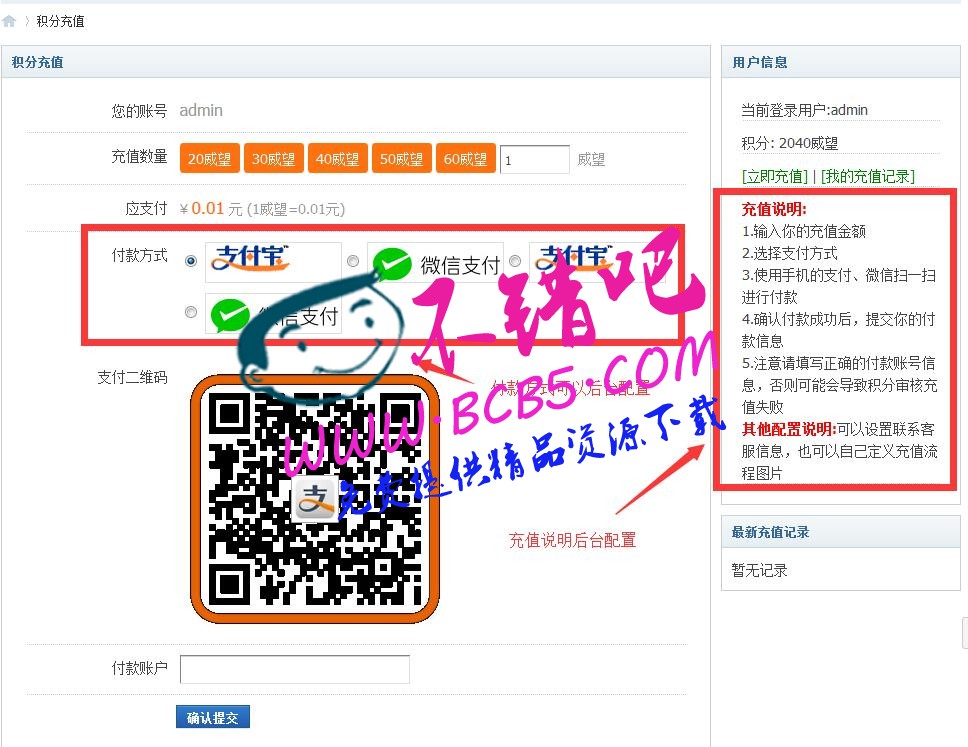Viewport: 968px width, 747px height.
Task: Click the 2.选择支付方式 instruction line
Action: click(790, 253)
